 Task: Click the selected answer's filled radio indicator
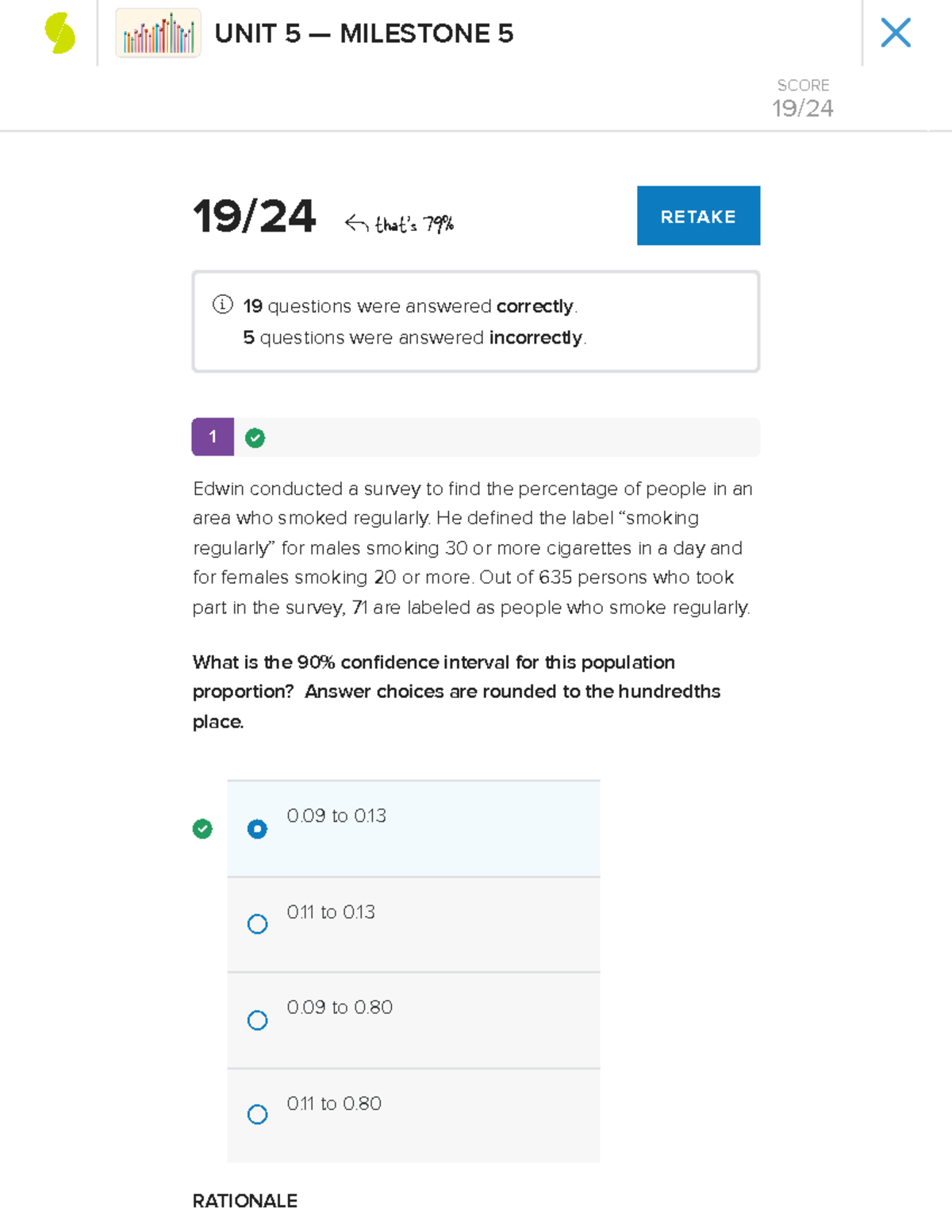click(x=257, y=828)
